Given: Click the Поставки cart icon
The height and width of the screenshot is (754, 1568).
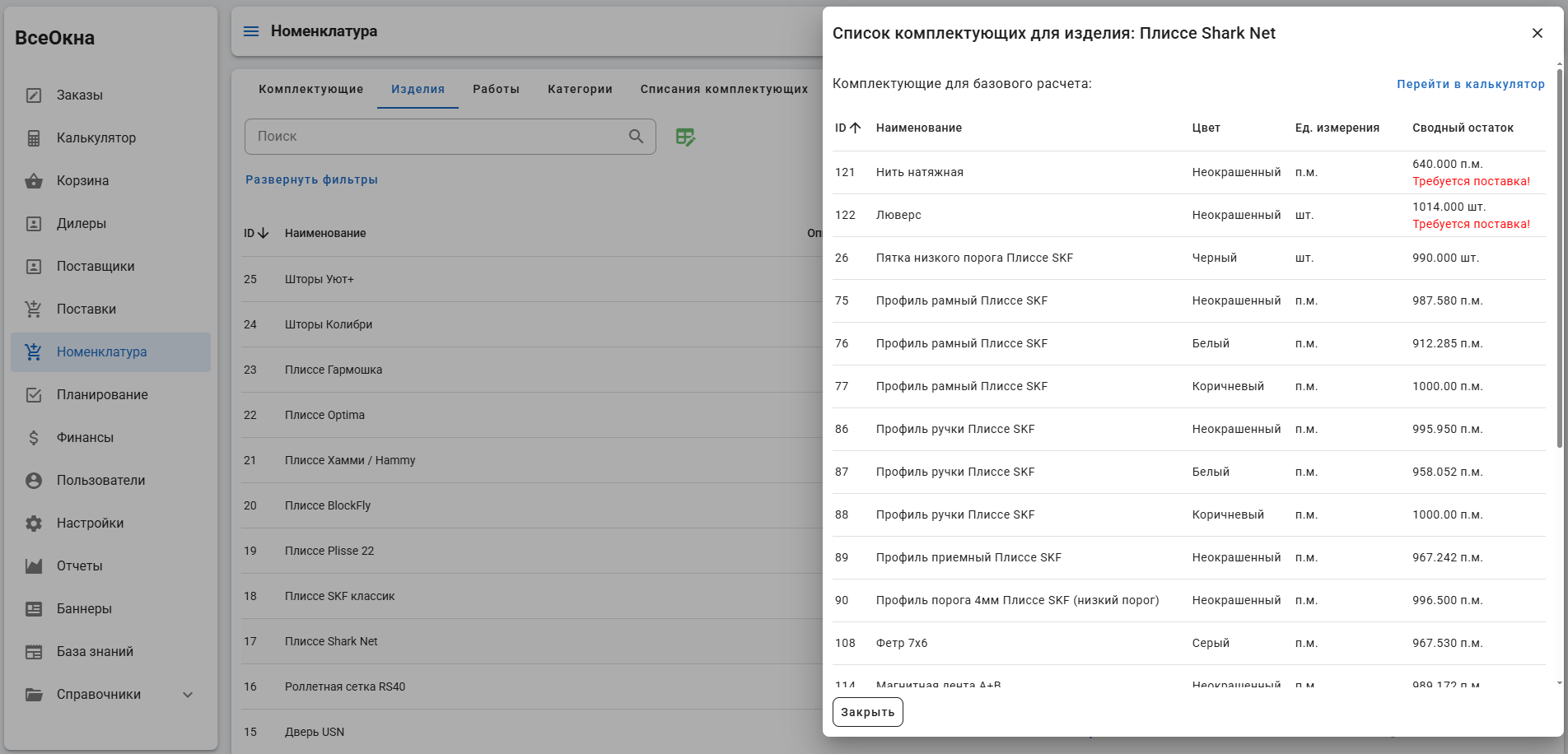Looking at the screenshot, I should click(x=34, y=310).
